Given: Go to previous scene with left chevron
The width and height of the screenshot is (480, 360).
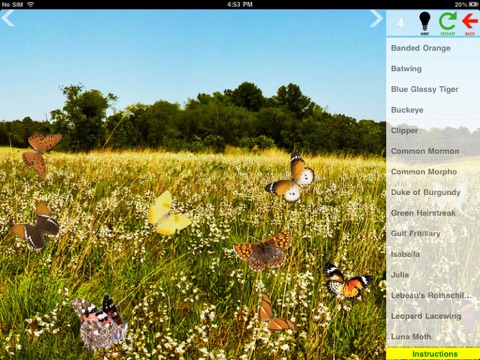Looking at the screenshot, I should (x=8, y=18).
